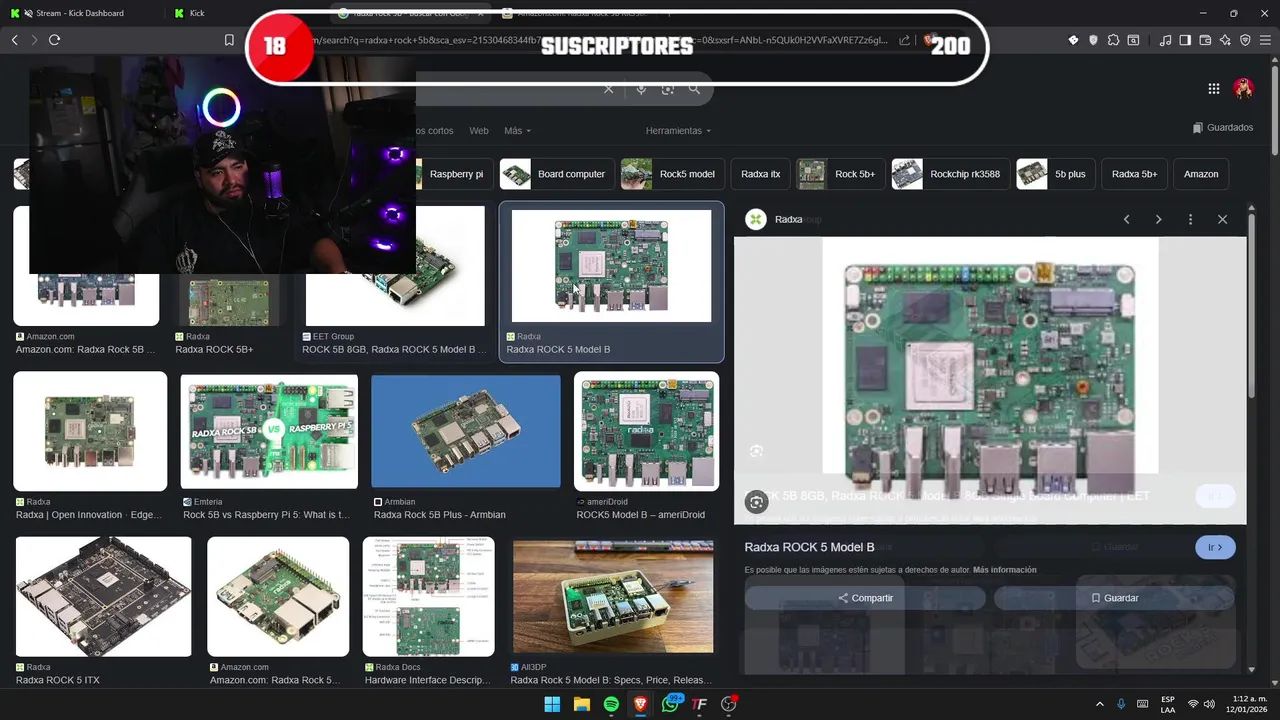Search by image with the Lens icon

[x=667, y=89]
